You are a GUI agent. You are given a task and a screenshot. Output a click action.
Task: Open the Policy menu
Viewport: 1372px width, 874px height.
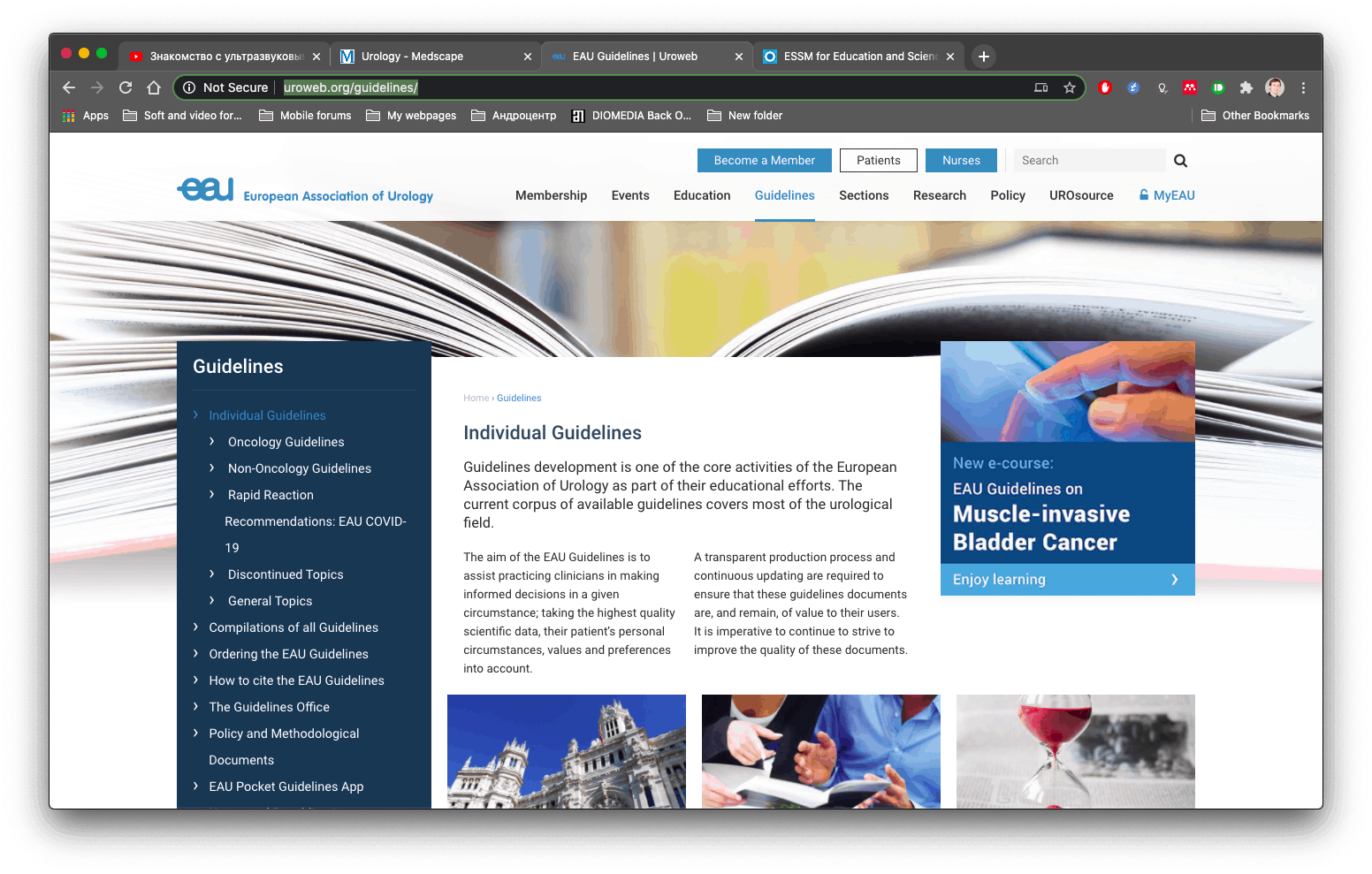pyautogui.click(x=1008, y=195)
